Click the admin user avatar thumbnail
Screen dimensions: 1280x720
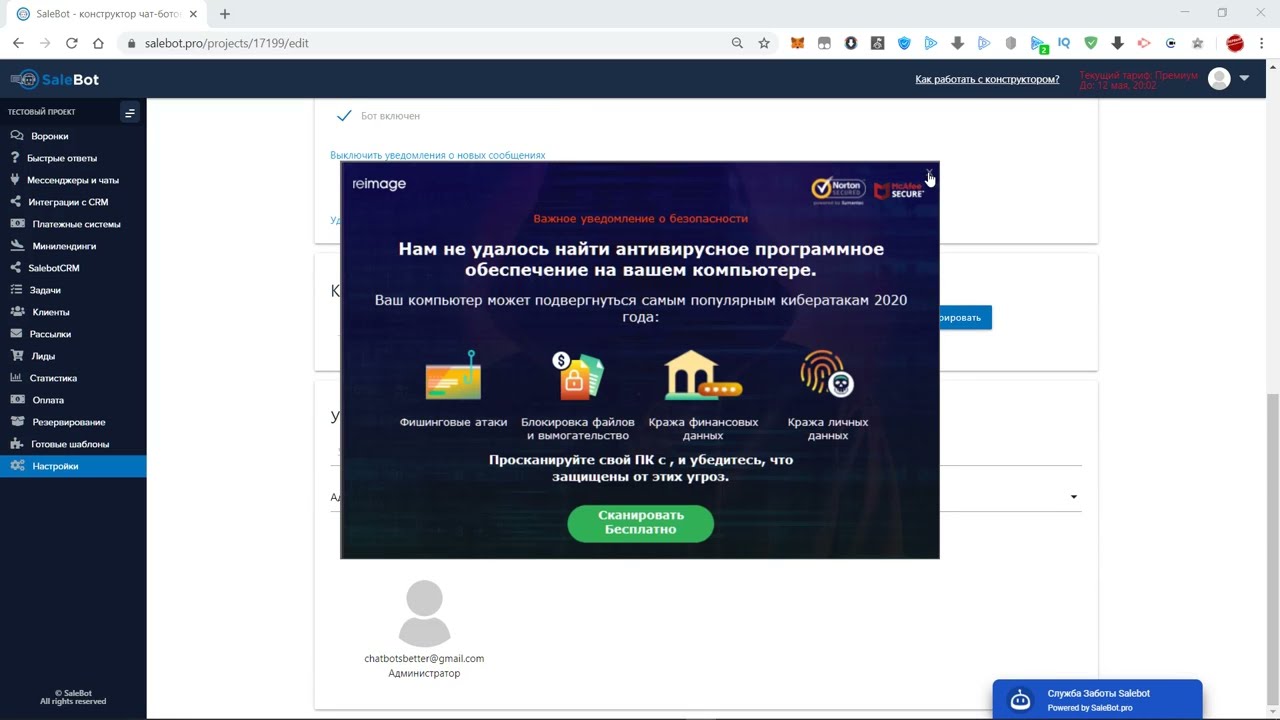[424, 613]
